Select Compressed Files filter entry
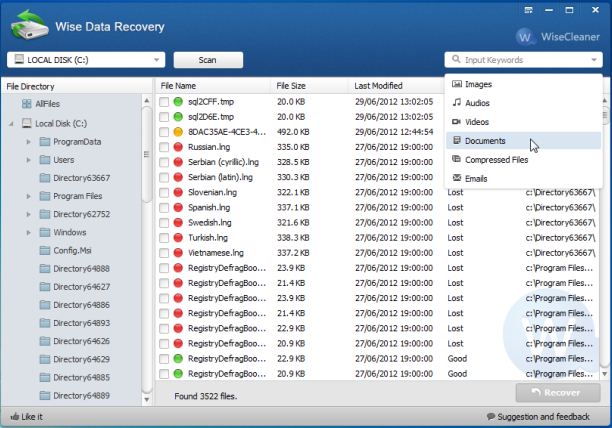 pos(523,160)
